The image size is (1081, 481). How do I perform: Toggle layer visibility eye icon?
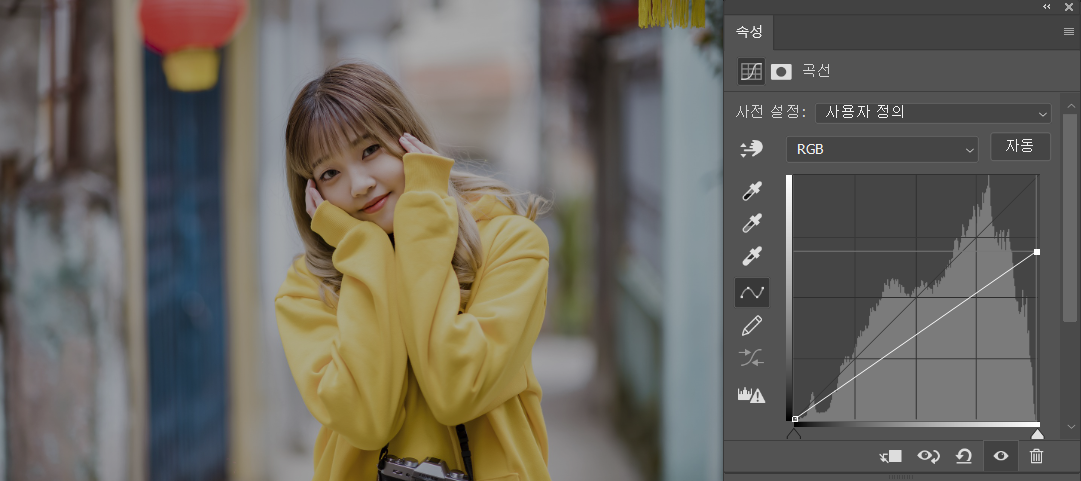1000,456
